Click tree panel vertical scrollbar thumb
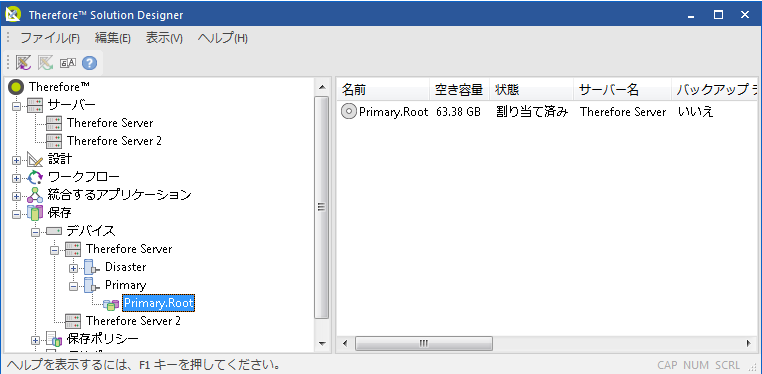 pyautogui.click(x=322, y=207)
